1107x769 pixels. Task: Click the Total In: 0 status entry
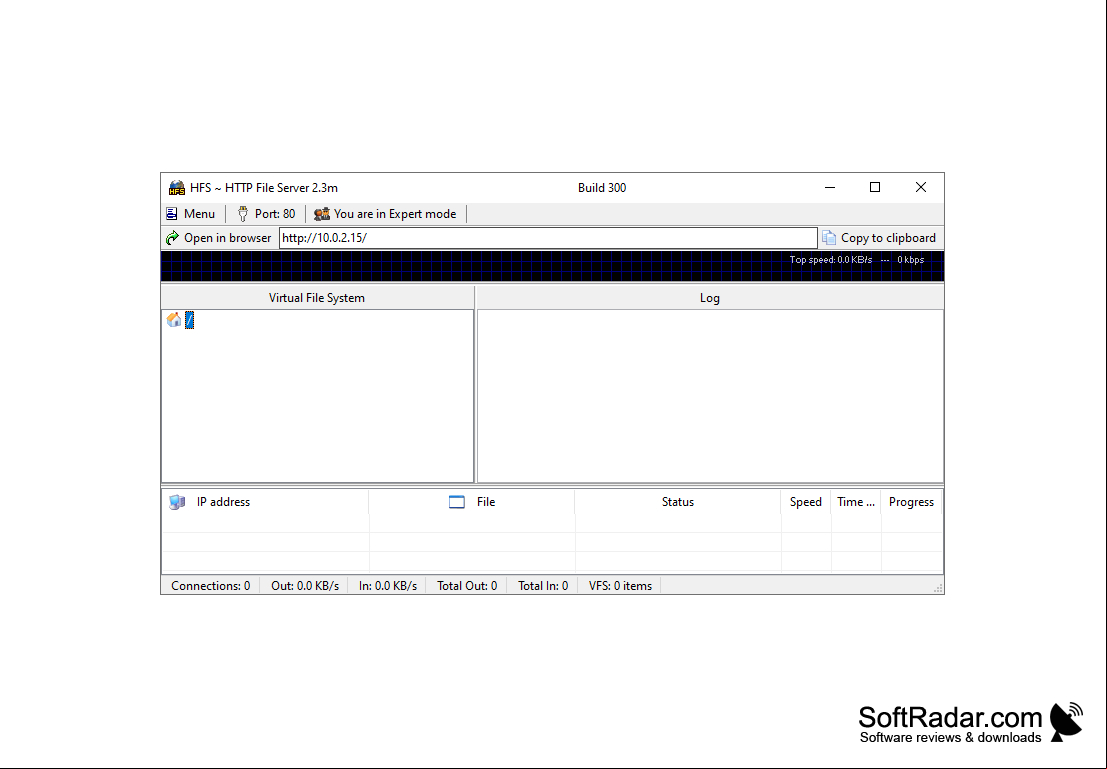(x=543, y=586)
